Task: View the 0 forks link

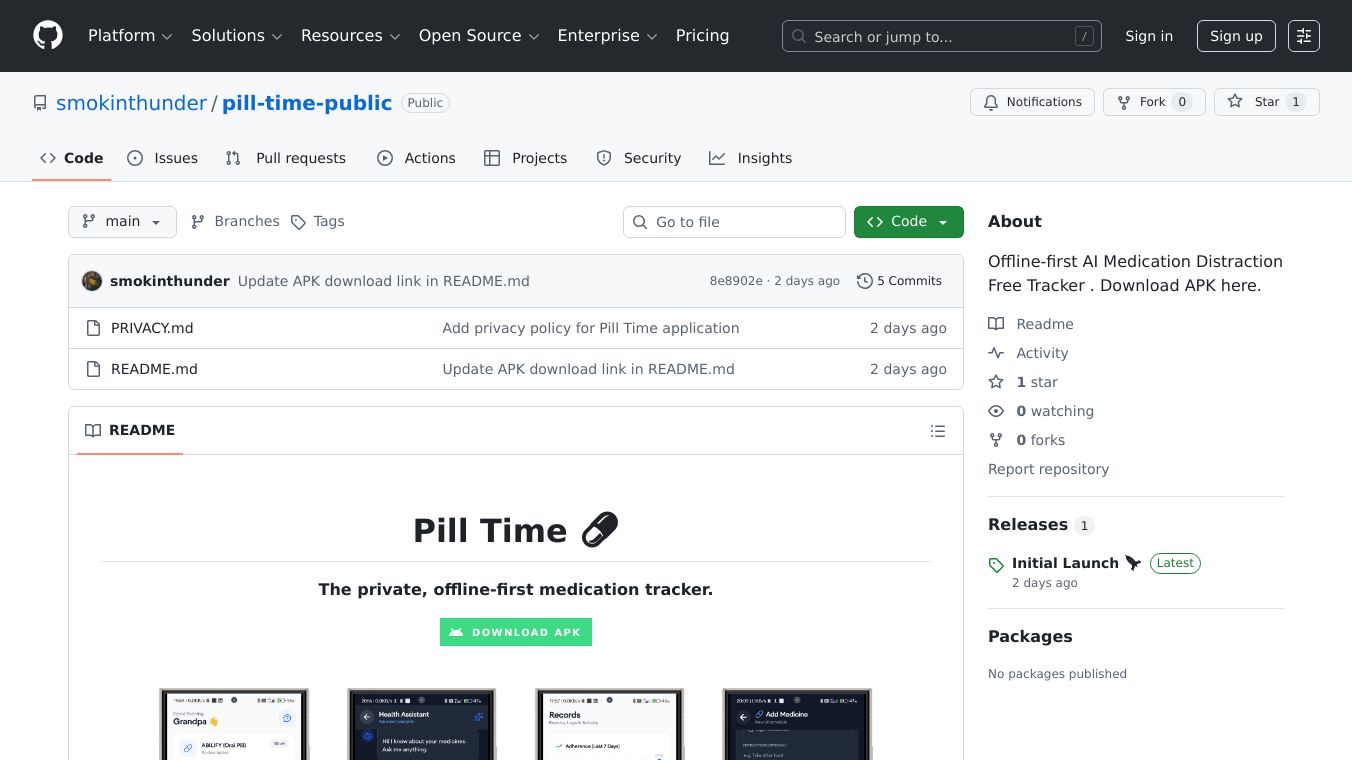Action: pyautogui.click(x=1026, y=440)
